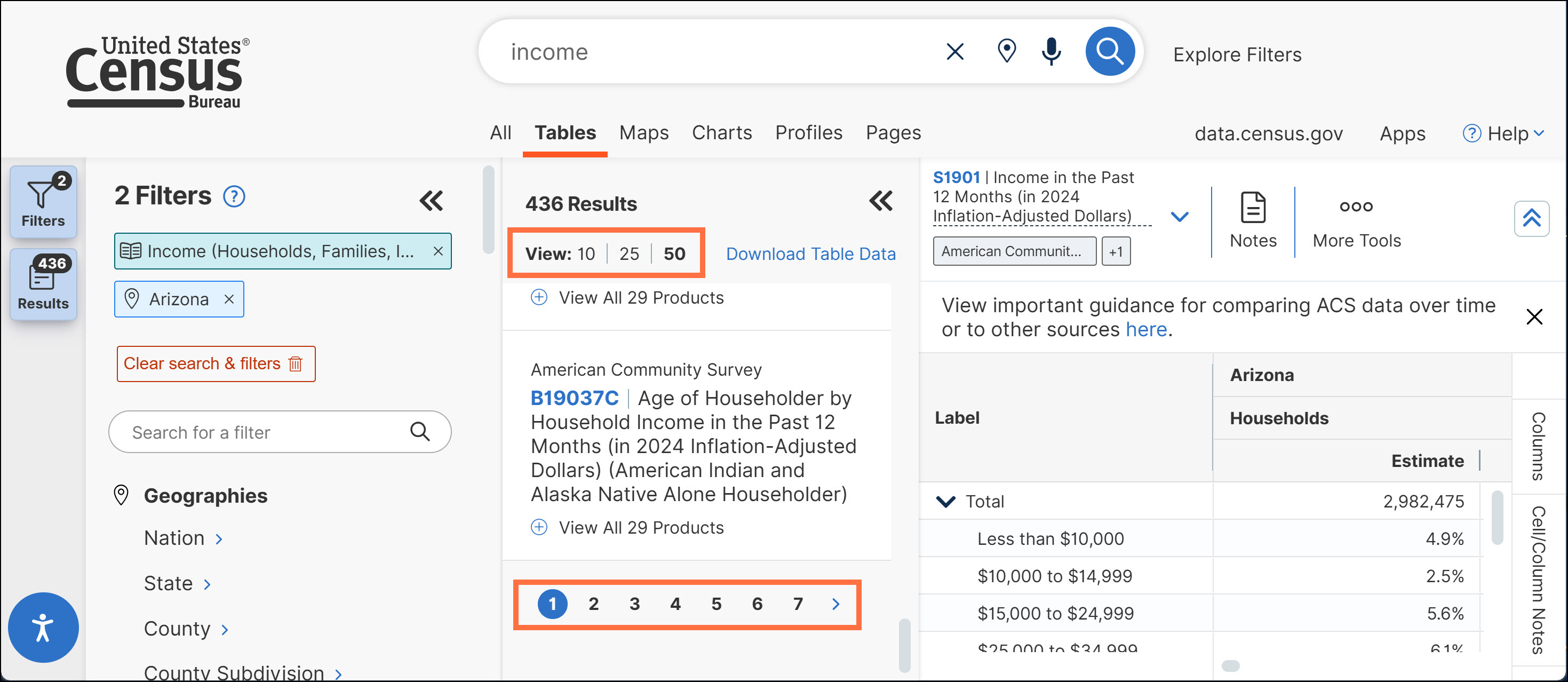
Task: Collapse the Total row in table
Action: point(945,501)
